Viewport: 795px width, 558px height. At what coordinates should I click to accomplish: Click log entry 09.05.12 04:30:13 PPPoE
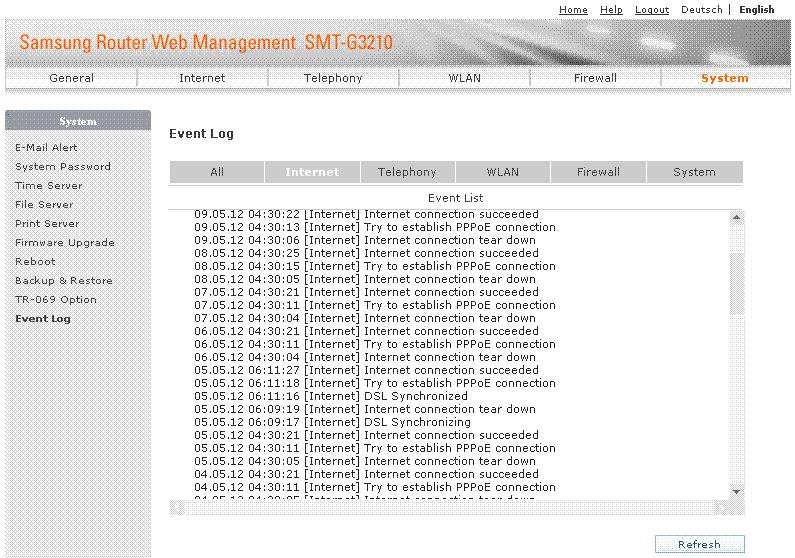pyautogui.click(x=375, y=227)
